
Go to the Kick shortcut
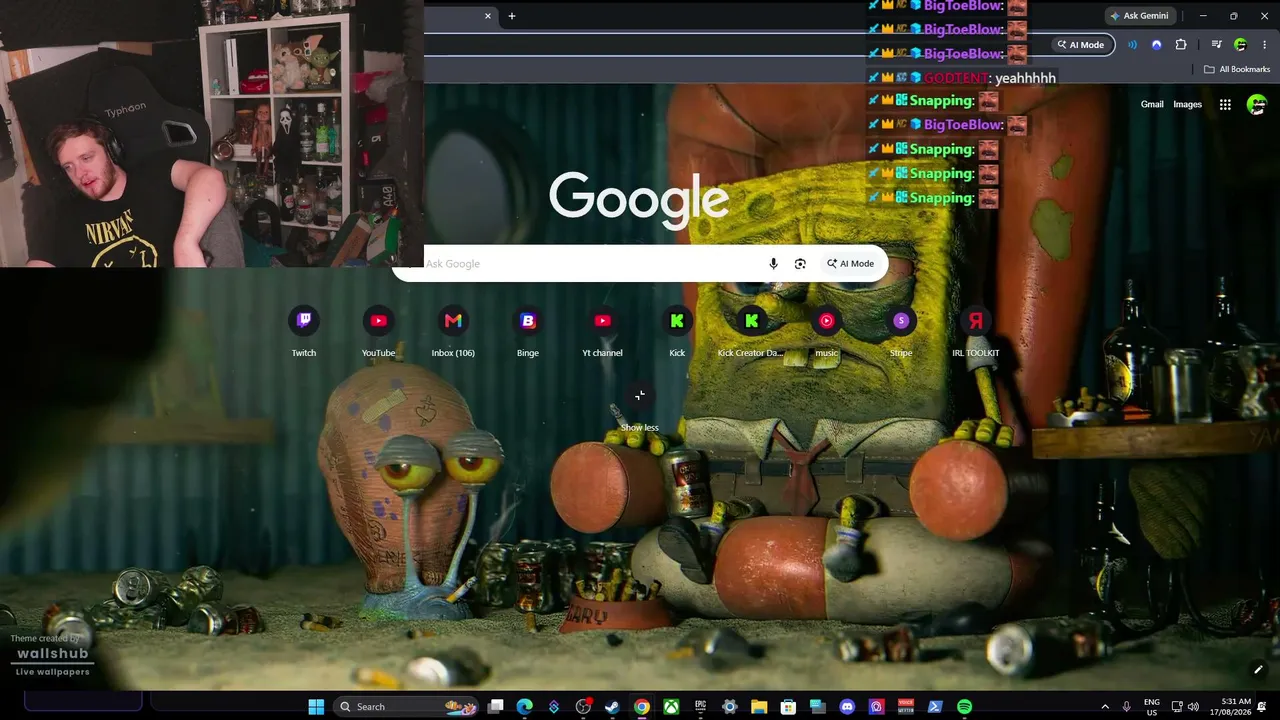pos(677,331)
